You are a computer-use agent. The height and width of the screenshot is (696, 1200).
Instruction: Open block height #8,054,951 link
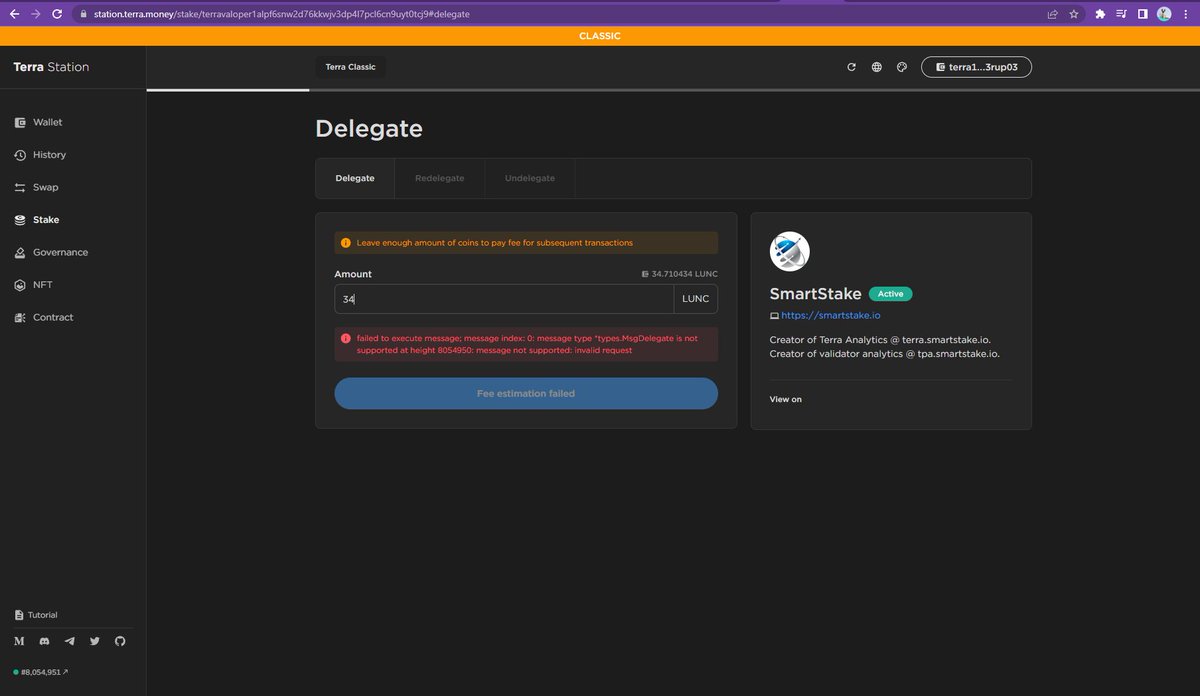click(41, 672)
